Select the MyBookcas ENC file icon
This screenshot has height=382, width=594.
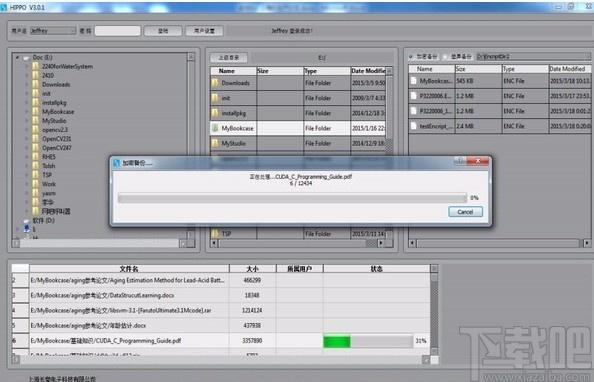point(414,81)
